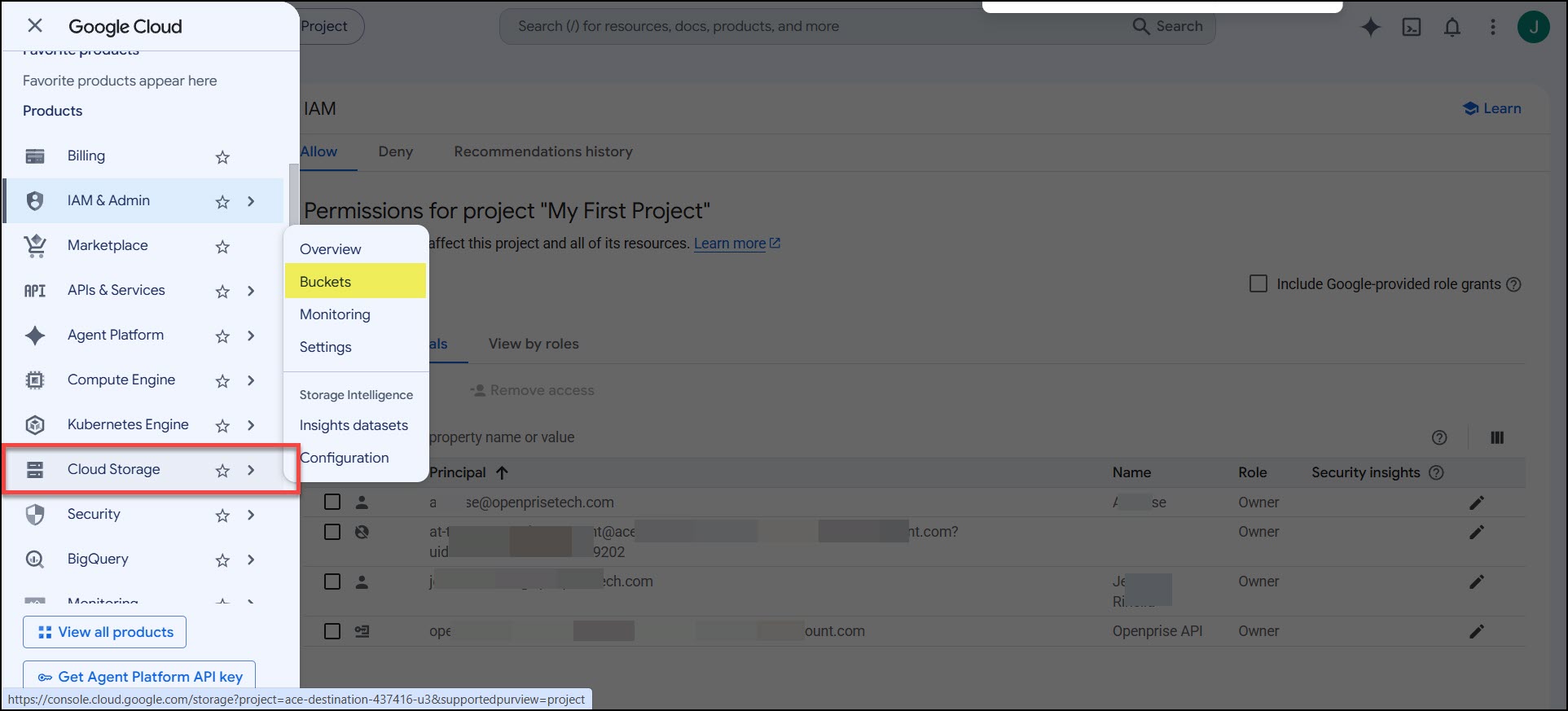Favorite Billing with star
The width and height of the screenshot is (1568, 711).
[x=222, y=157]
